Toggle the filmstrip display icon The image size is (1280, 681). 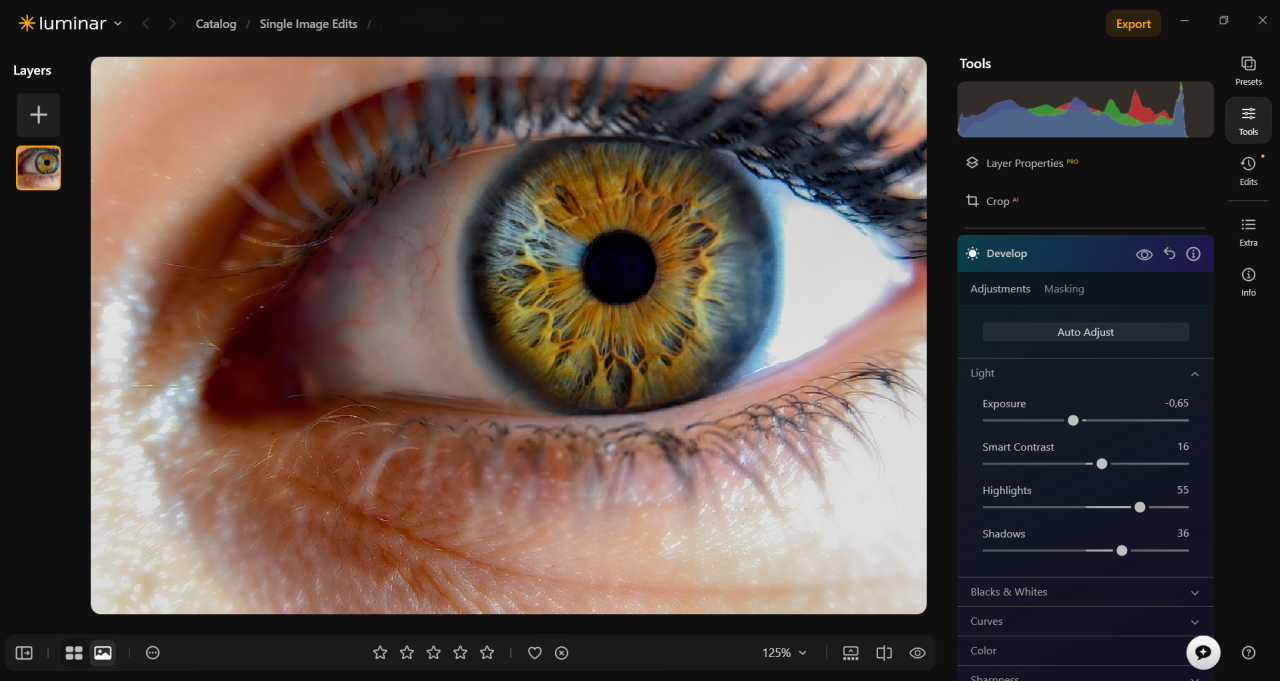tap(851, 653)
